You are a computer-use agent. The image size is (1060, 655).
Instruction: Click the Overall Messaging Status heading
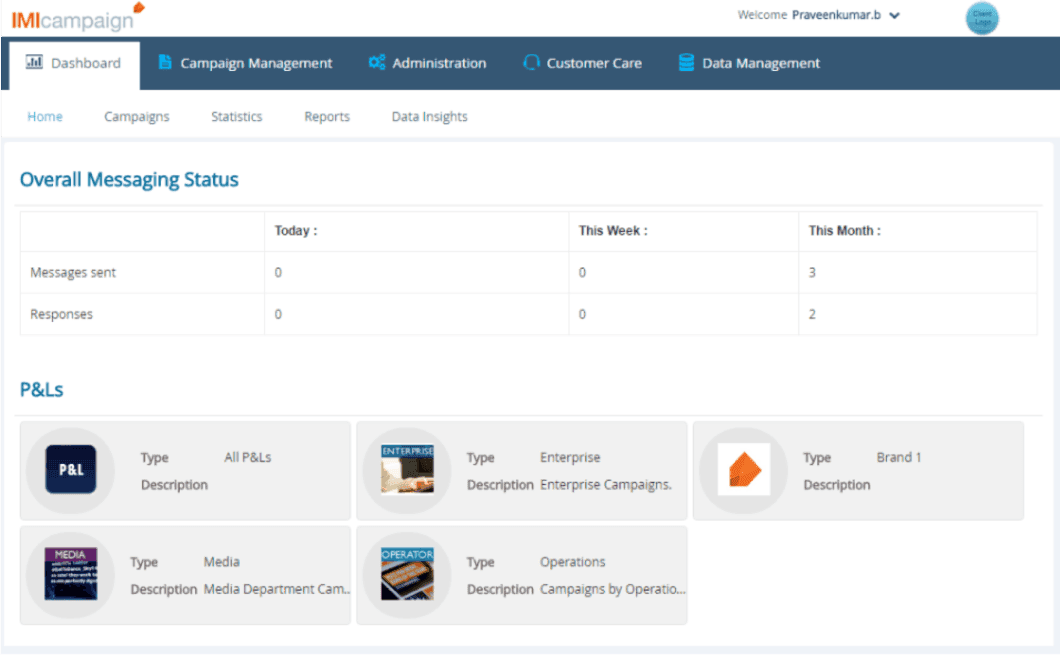tap(129, 180)
